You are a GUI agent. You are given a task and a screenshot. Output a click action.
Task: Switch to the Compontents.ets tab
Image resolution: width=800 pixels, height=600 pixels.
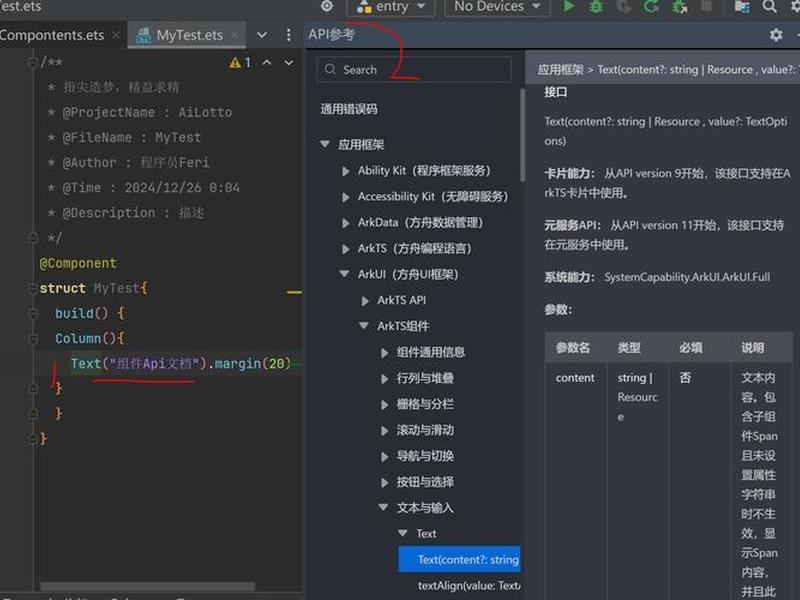pos(52,35)
